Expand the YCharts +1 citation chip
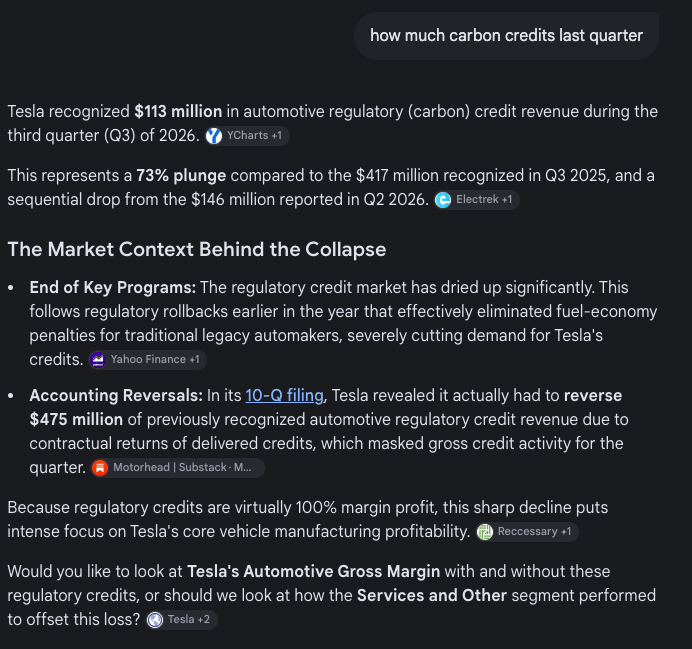Viewport: 692px width, 649px height. pos(247,136)
